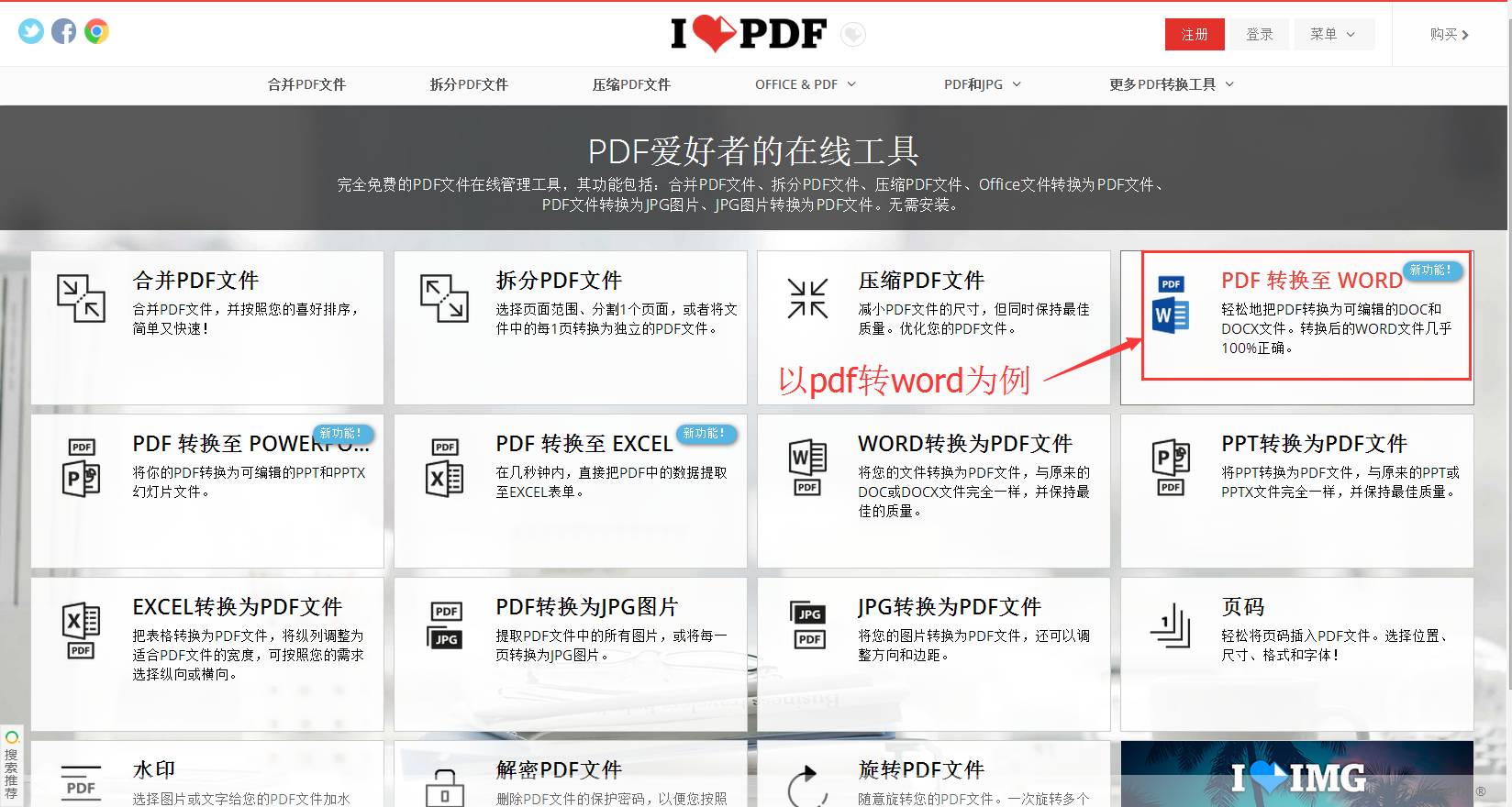Click the iLovePDF logo
This screenshot has width=1512, height=807.
(749, 34)
